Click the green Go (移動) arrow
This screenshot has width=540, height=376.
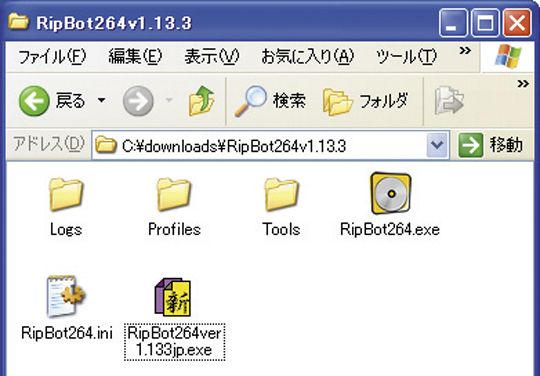pos(470,145)
